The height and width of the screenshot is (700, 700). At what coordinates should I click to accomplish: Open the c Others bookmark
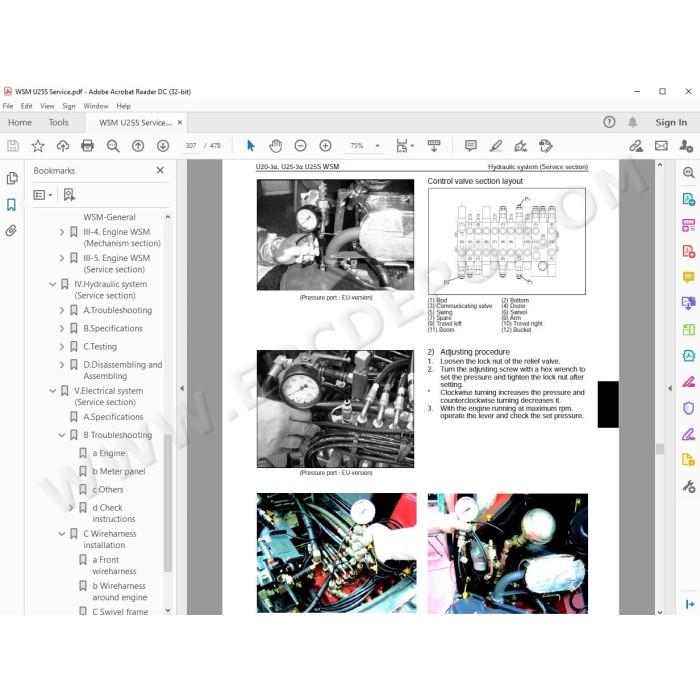point(108,490)
